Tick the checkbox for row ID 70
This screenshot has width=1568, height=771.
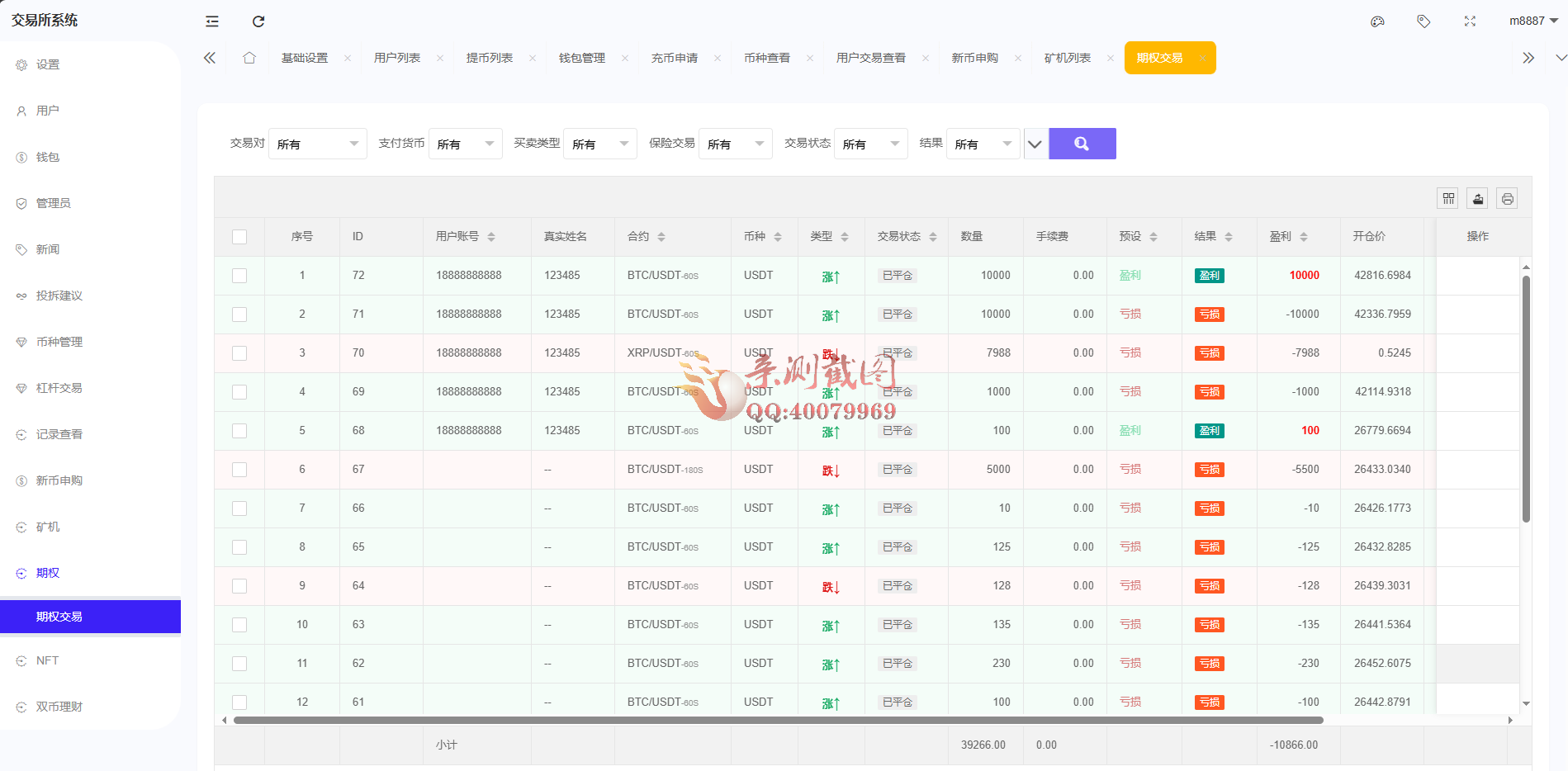(x=239, y=353)
